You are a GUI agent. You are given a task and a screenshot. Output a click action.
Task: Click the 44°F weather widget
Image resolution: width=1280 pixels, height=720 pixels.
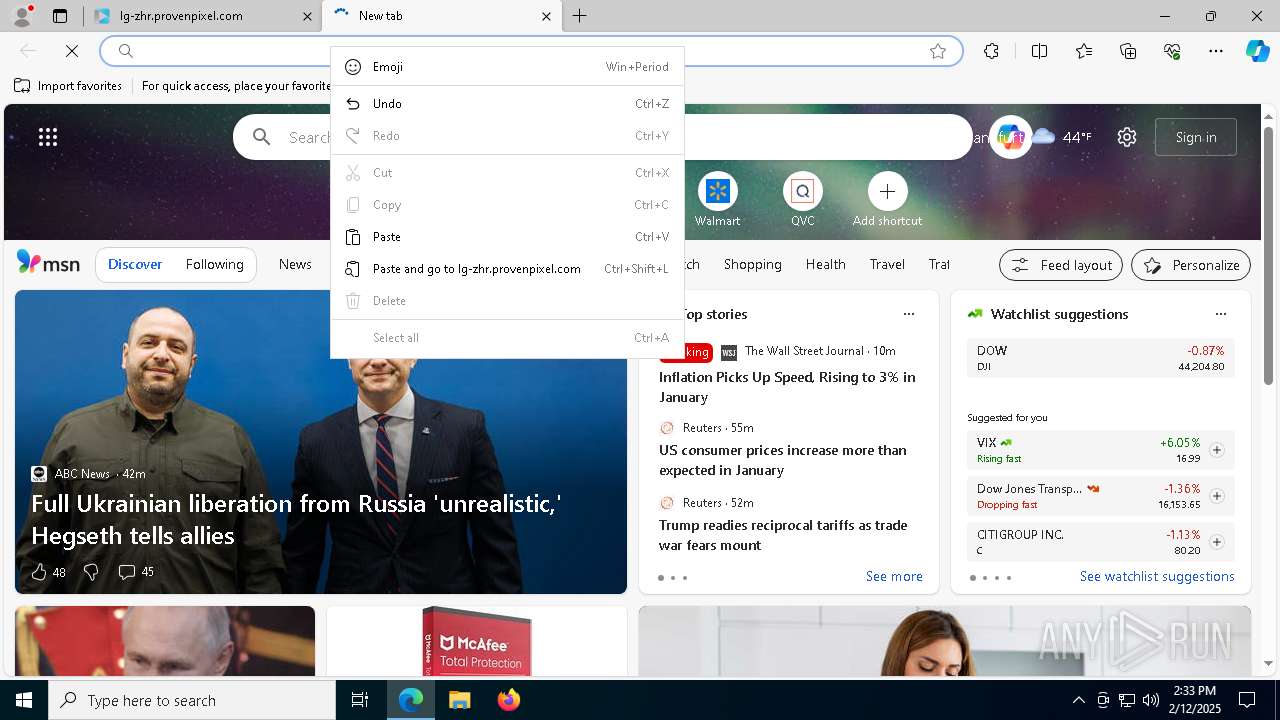(1062, 137)
